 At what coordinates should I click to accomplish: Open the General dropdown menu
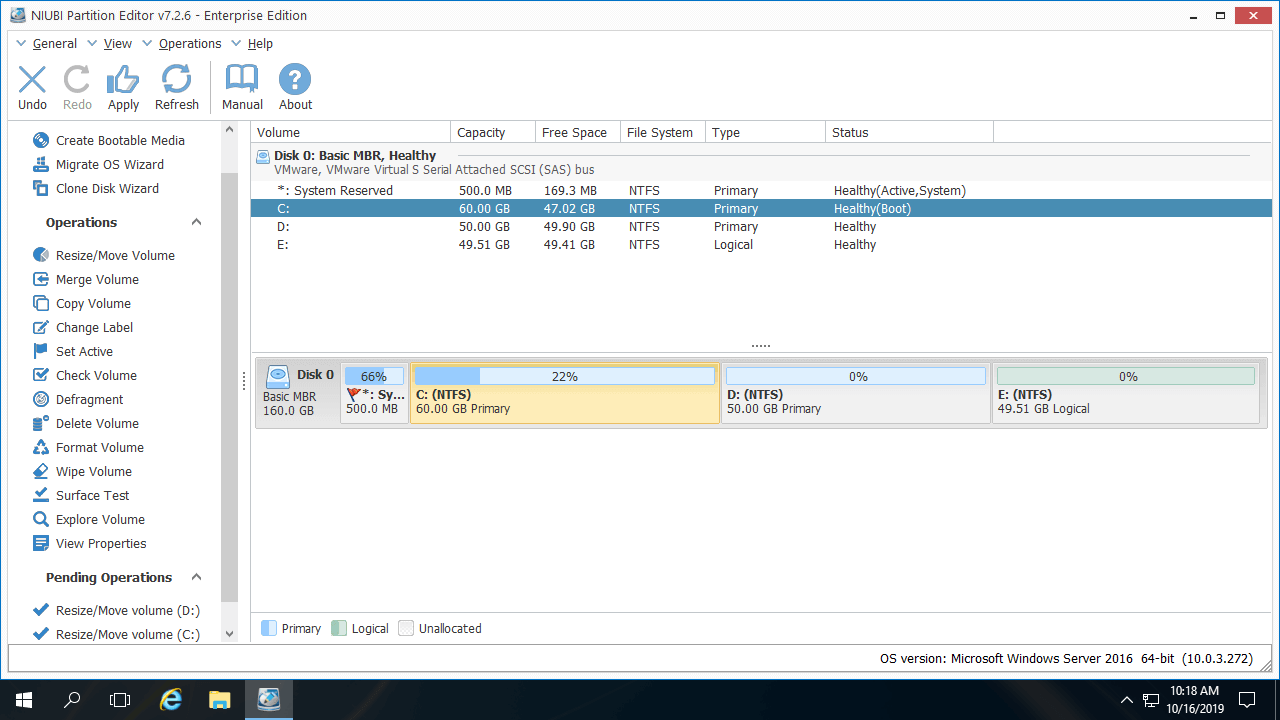(x=54, y=44)
